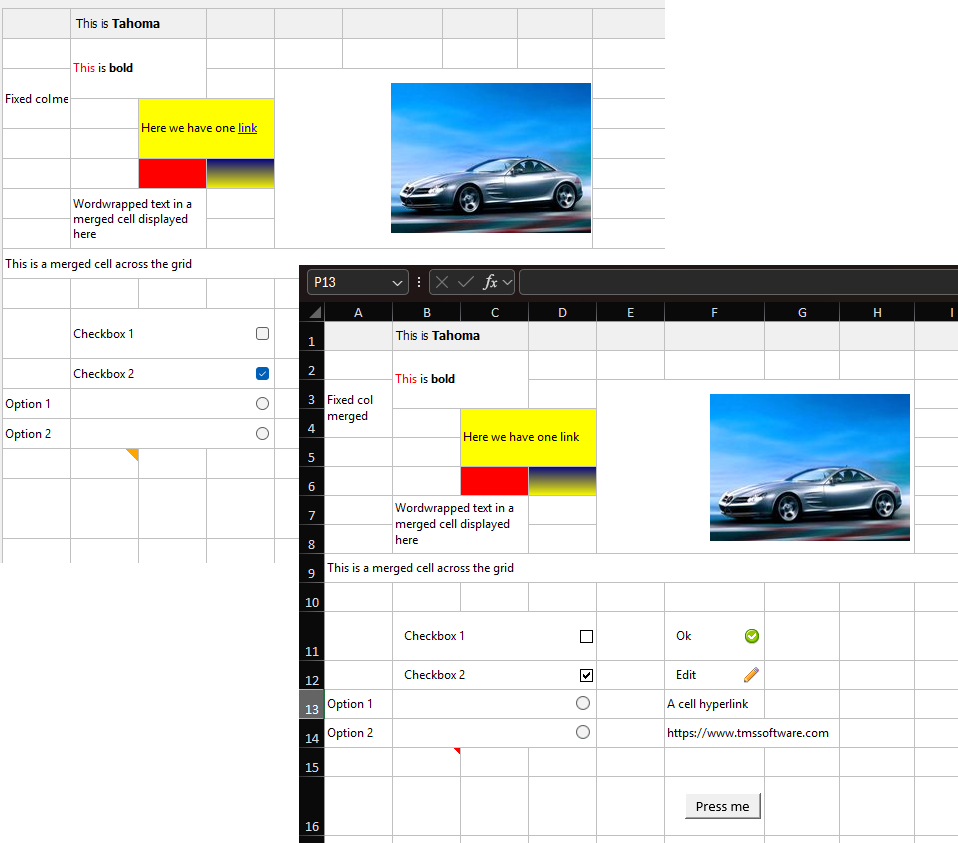Click the cancel X icon in the formula bar
958x843 pixels.
coord(440,281)
